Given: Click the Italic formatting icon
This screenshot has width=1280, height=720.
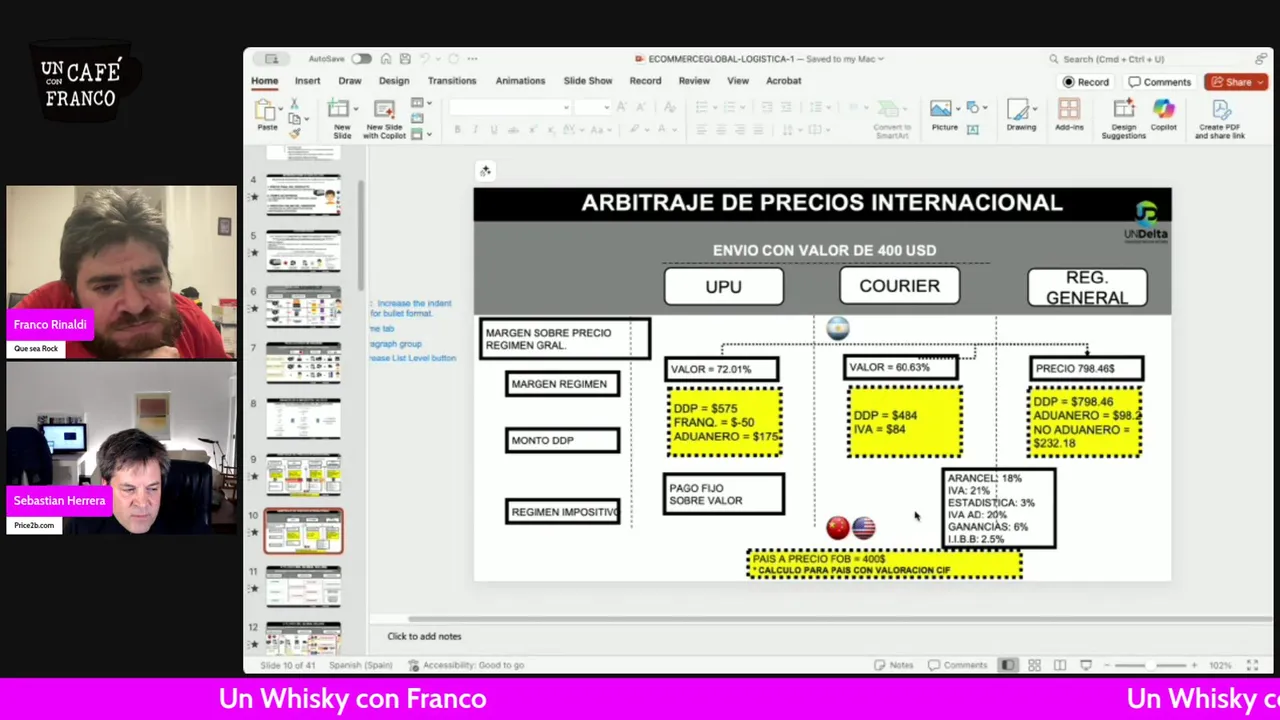Looking at the screenshot, I should click(475, 130).
